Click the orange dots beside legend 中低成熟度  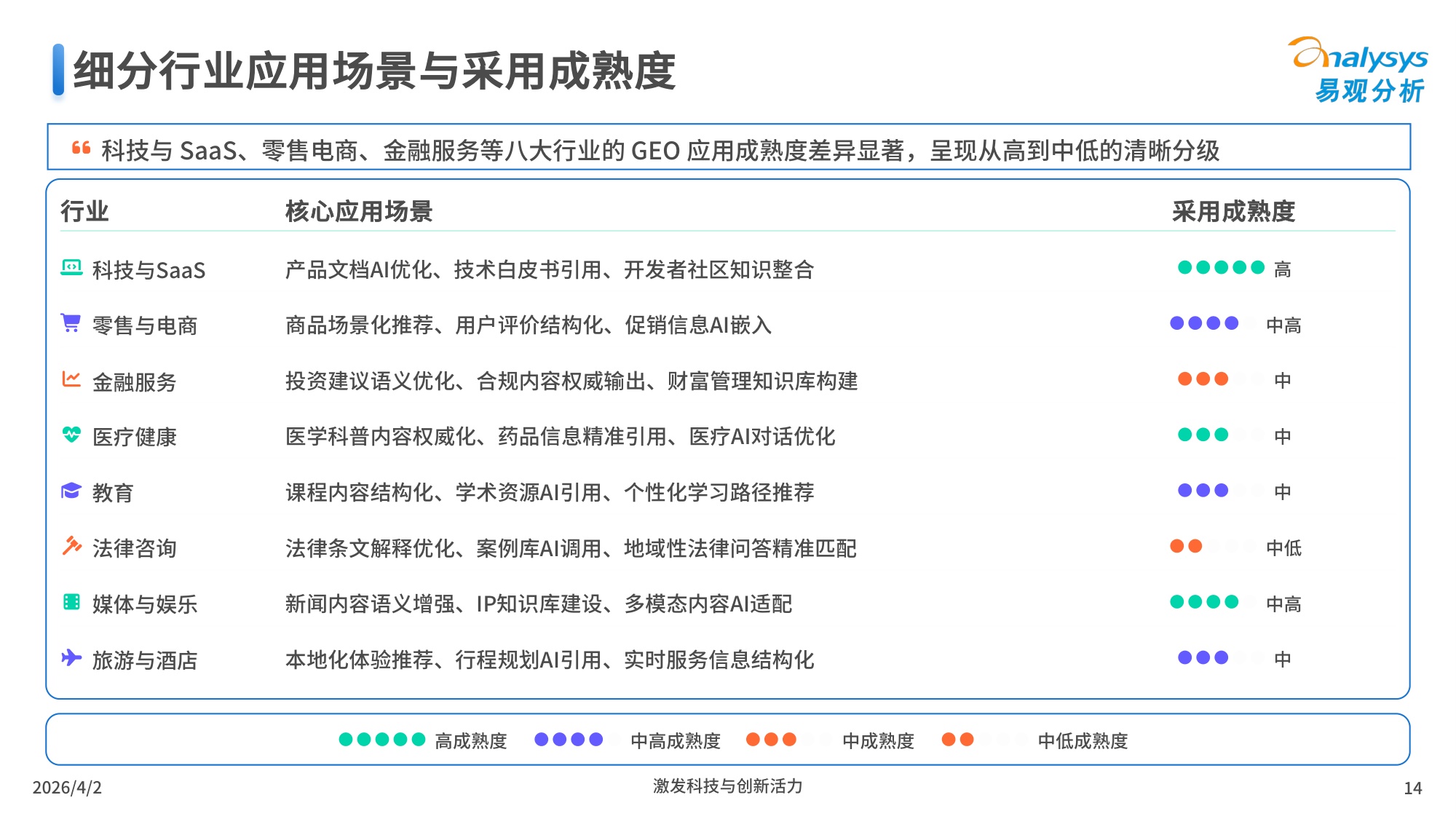pos(957,740)
